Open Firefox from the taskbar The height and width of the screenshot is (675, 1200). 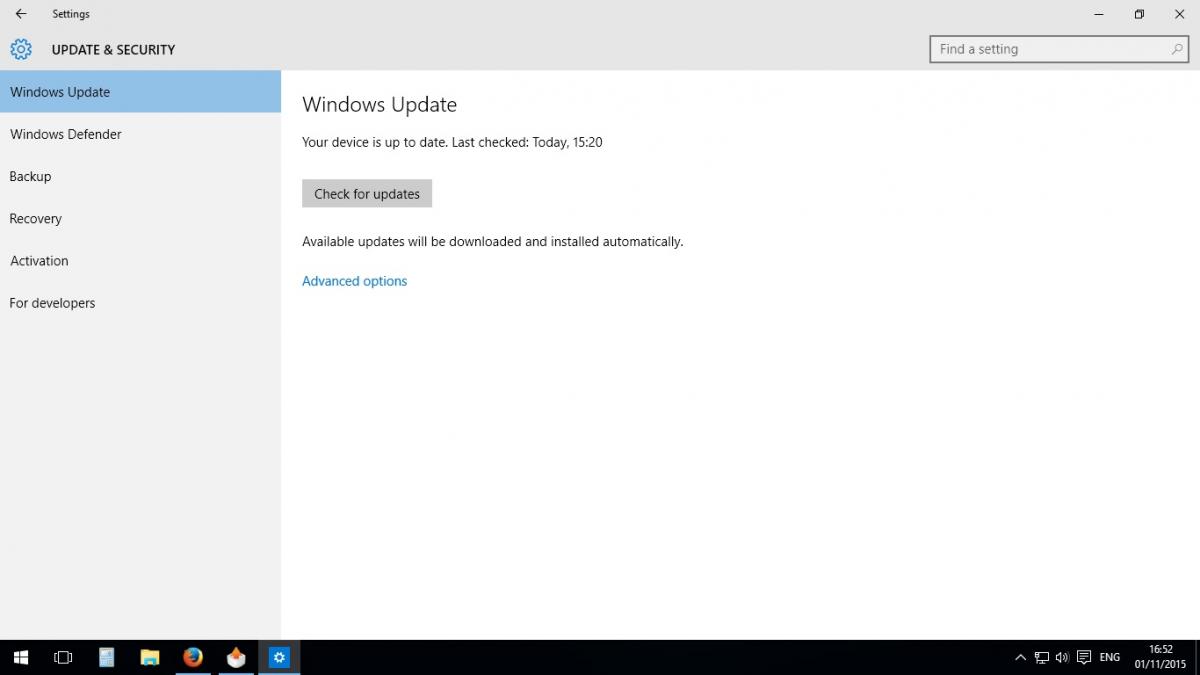[193, 657]
